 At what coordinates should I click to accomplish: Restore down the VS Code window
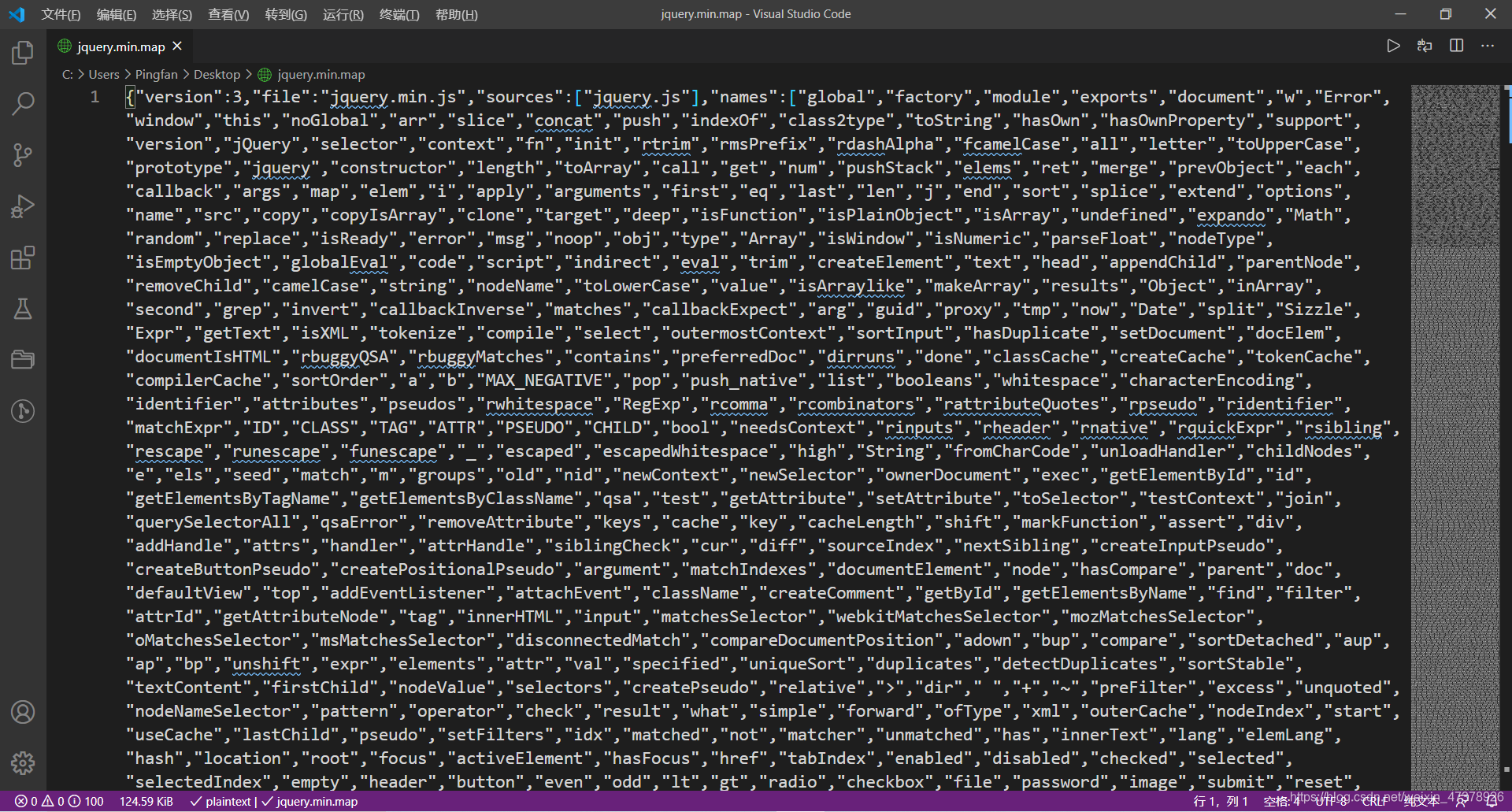(x=1445, y=14)
